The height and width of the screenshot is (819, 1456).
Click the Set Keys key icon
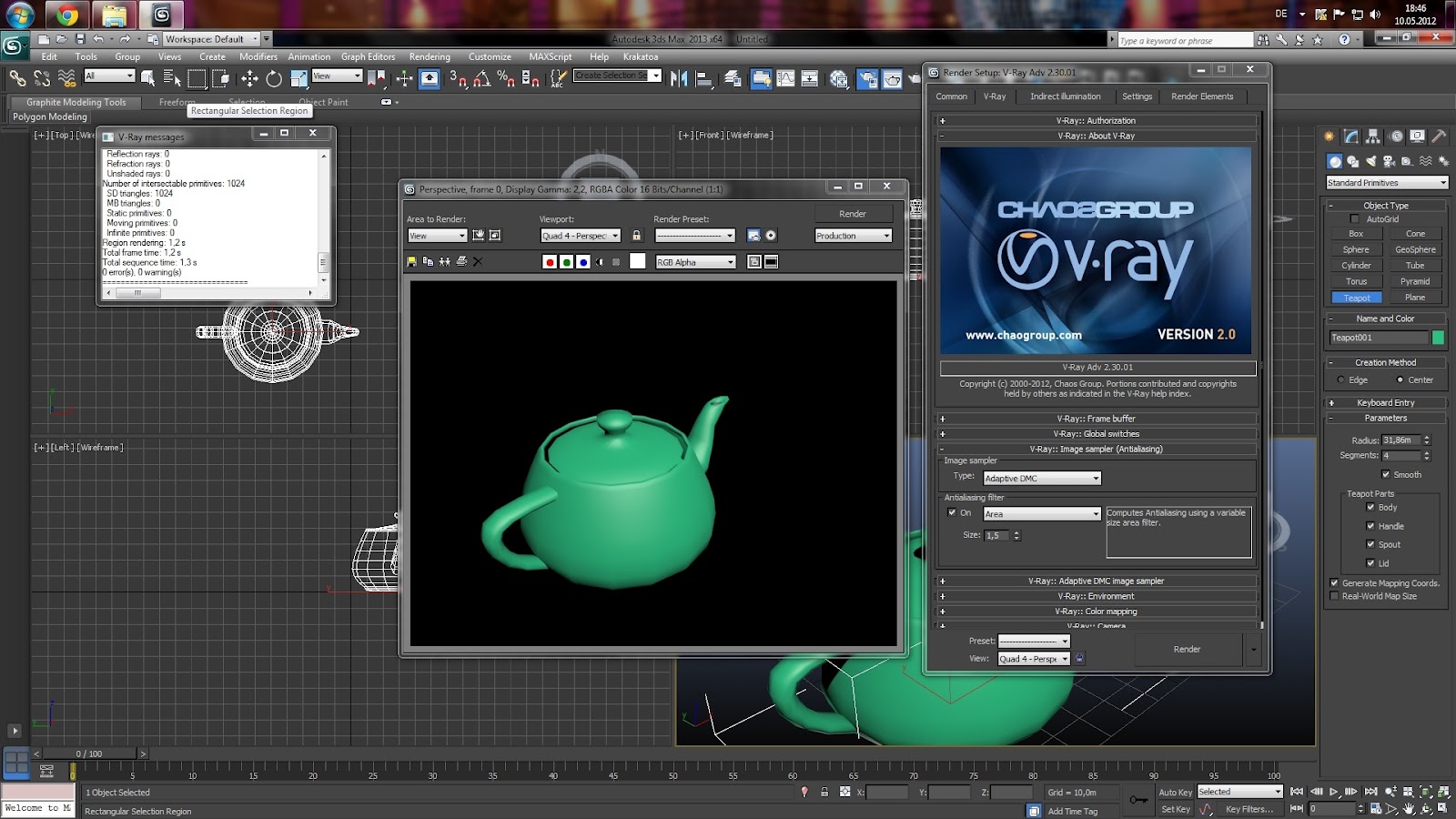(x=1137, y=800)
